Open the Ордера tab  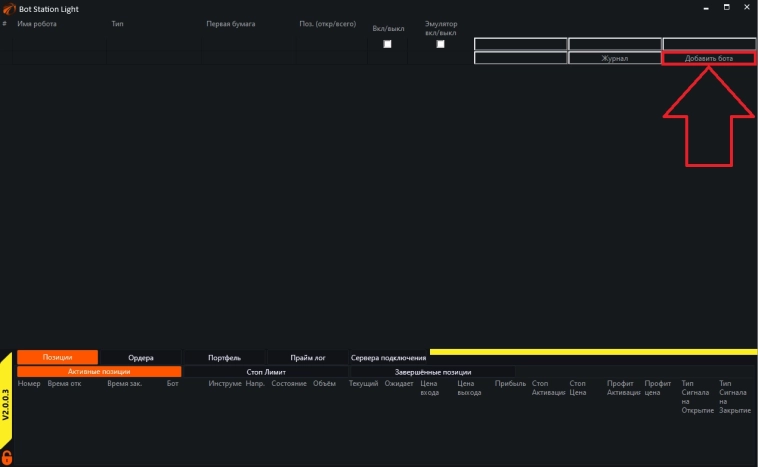pos(141,357)
